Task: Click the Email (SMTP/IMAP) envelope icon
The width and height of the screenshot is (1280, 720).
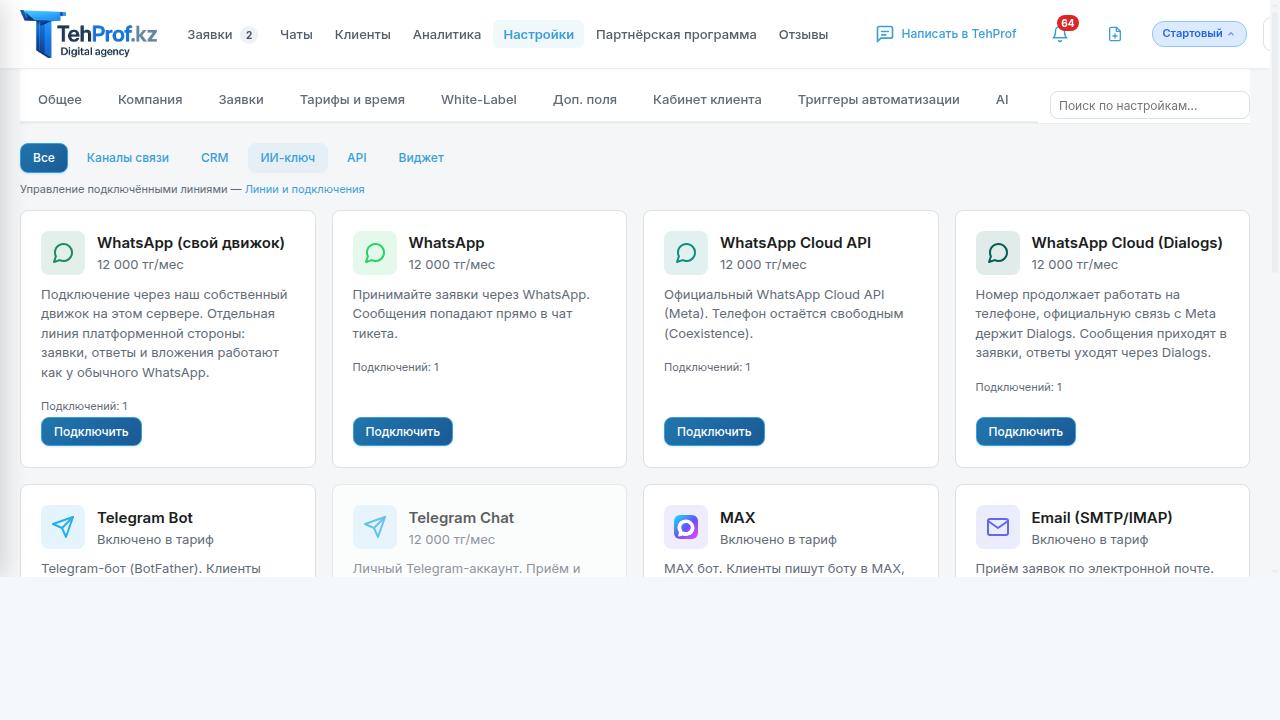Action: coord(998,527)
